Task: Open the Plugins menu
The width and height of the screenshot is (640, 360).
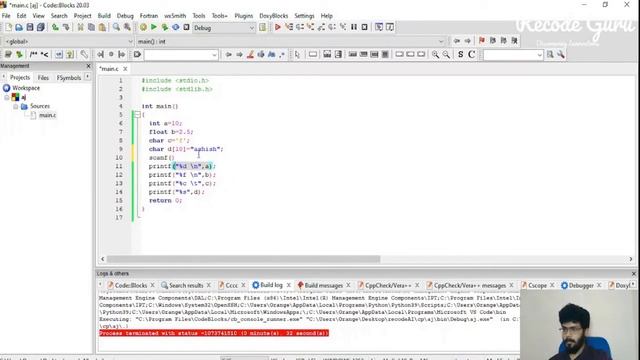Action: tap(244, 16)
